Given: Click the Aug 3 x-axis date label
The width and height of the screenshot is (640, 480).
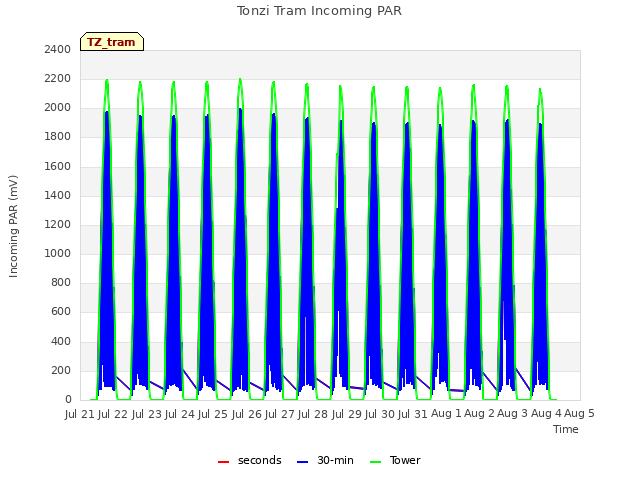Looking at the screenshot, I should tap(513, 414).
